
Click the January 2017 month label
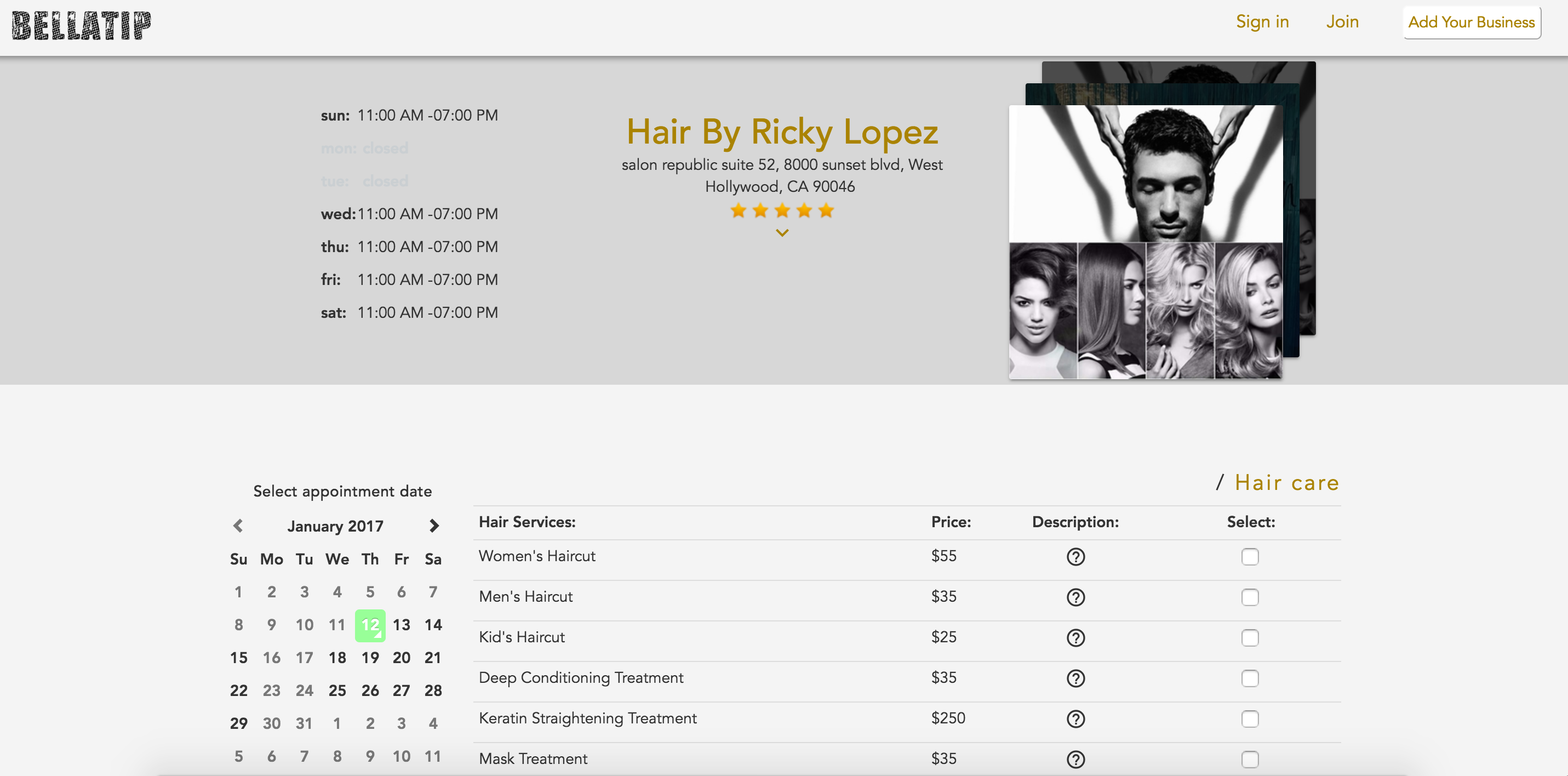coord(335,526)
